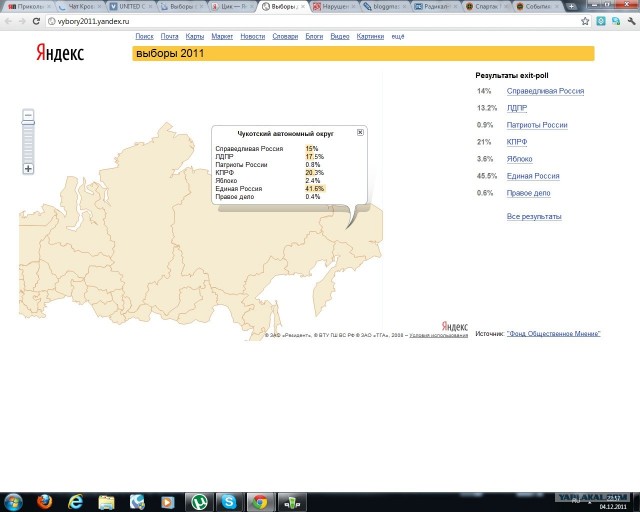Launch Firefox from taskbar
Image resolution: width=640 pixels, height=512 pixels.
point(44,502)
